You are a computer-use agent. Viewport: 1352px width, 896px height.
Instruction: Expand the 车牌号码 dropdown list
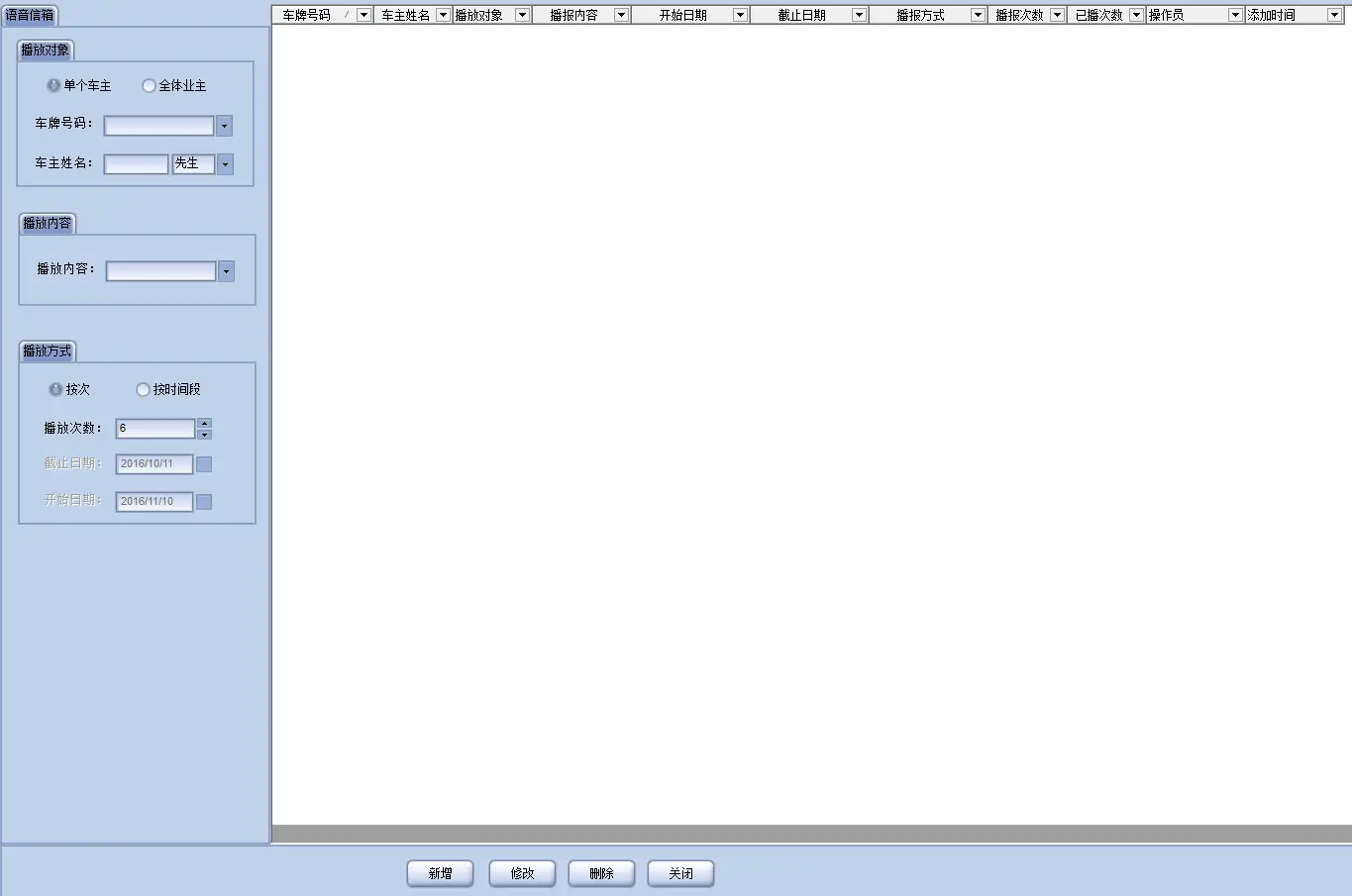224,126
